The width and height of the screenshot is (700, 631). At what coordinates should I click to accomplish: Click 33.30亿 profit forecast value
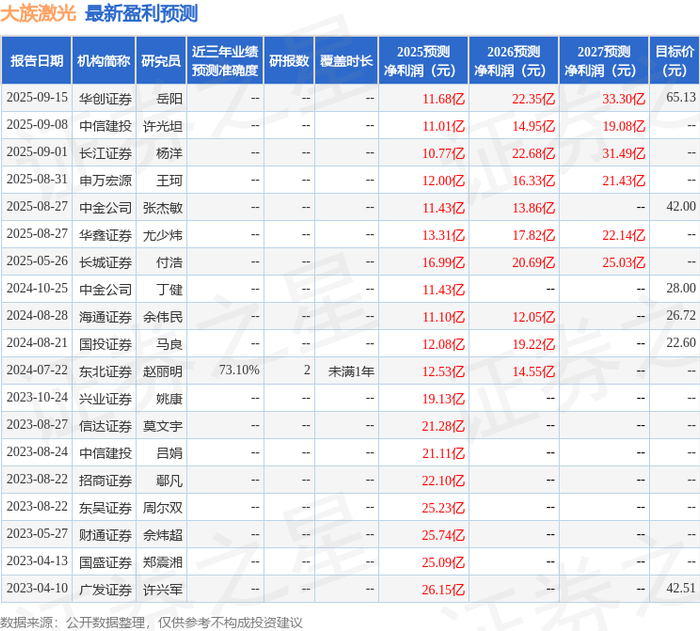tap(624, 99)
